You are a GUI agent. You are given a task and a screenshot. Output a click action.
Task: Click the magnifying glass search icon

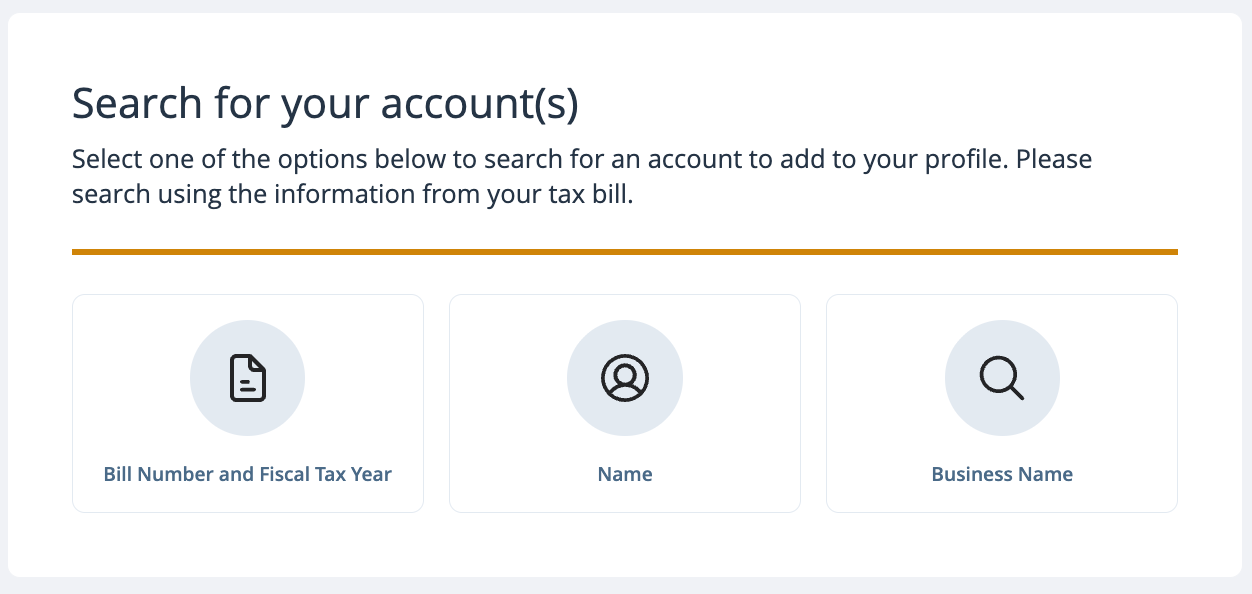(1002, 378)
